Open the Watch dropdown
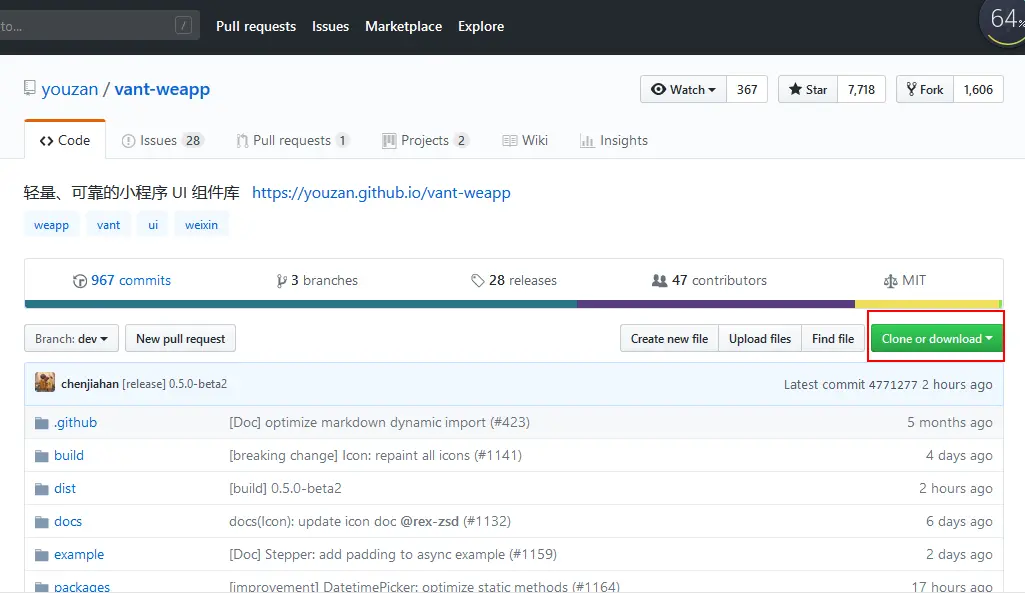Viewport: 1025px width, 593px height. (684, 90)
